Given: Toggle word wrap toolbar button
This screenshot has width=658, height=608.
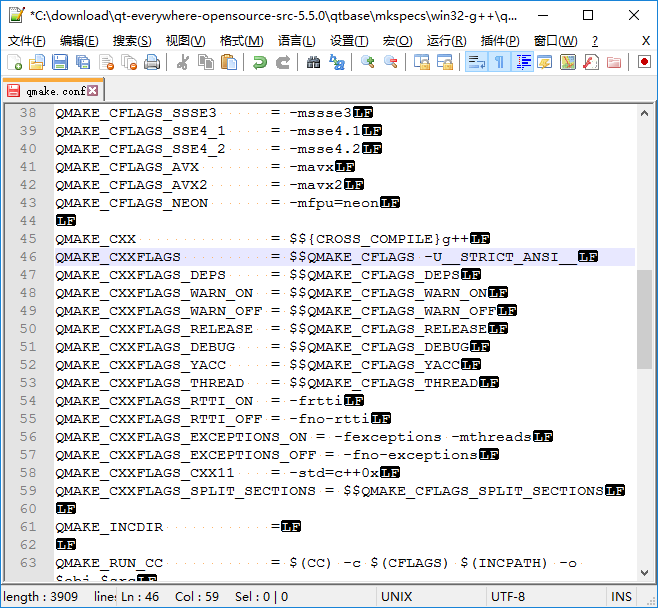Looking at the screenshot, I should [x=476, y=63].
